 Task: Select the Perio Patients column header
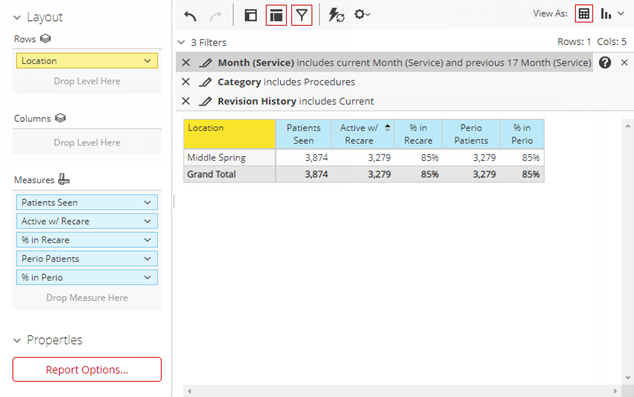pos(471,134)
